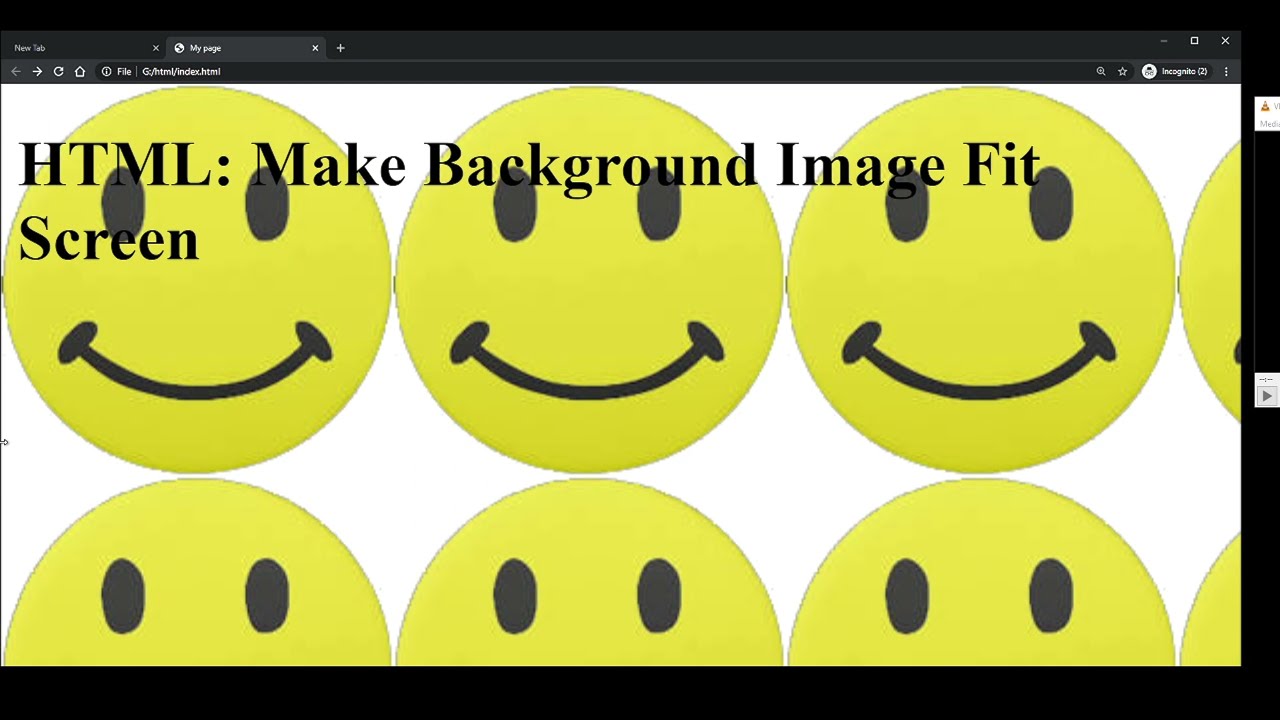This screenshot has height=720, width=1280.
Task: Close the Chrome browser window
Action: 1225,41
